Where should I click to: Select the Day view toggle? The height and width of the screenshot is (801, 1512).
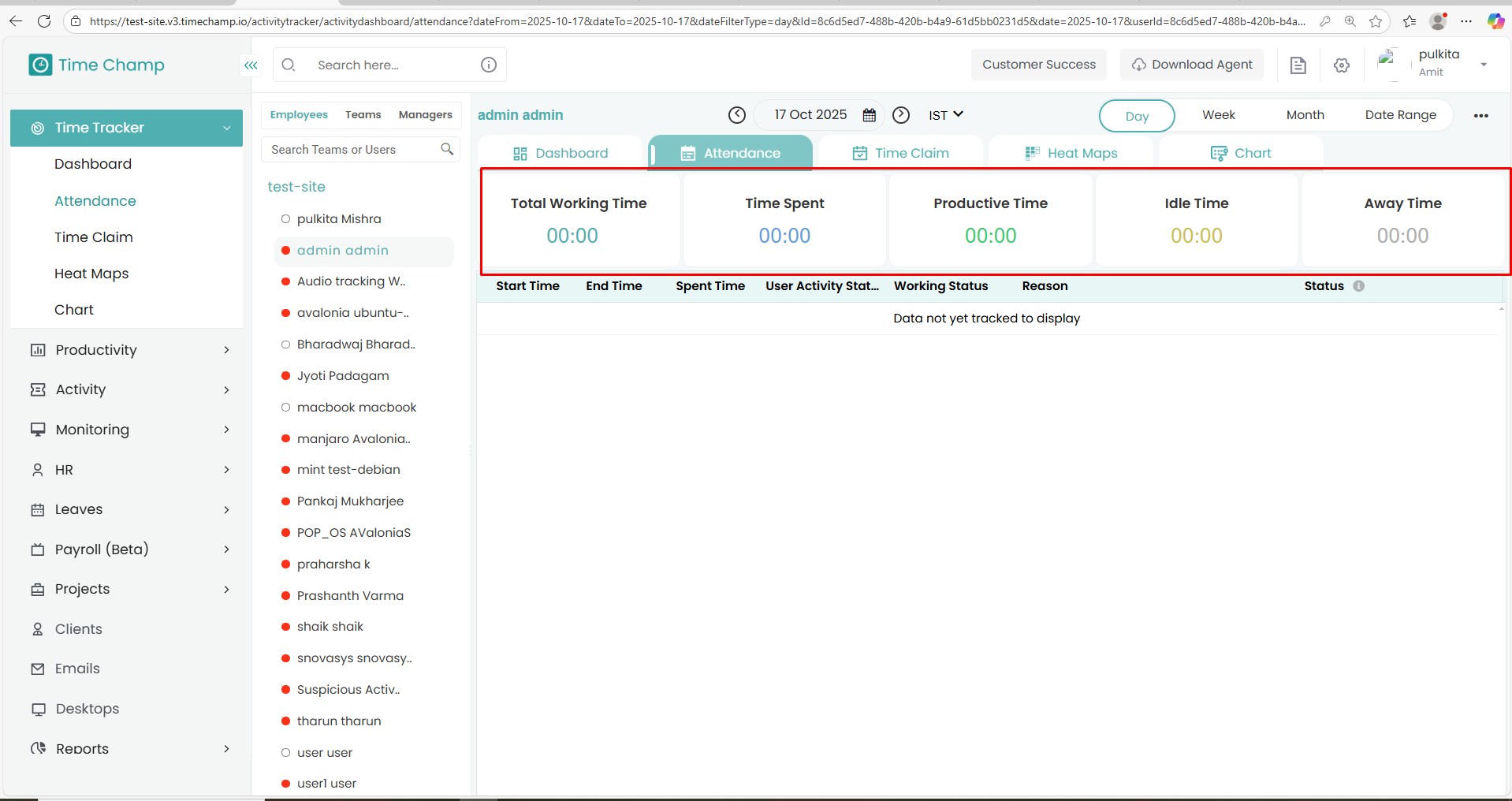(1136, 116)
